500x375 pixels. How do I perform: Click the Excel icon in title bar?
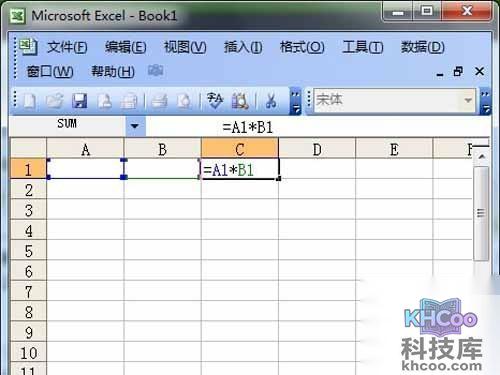[x=17, y=15]
